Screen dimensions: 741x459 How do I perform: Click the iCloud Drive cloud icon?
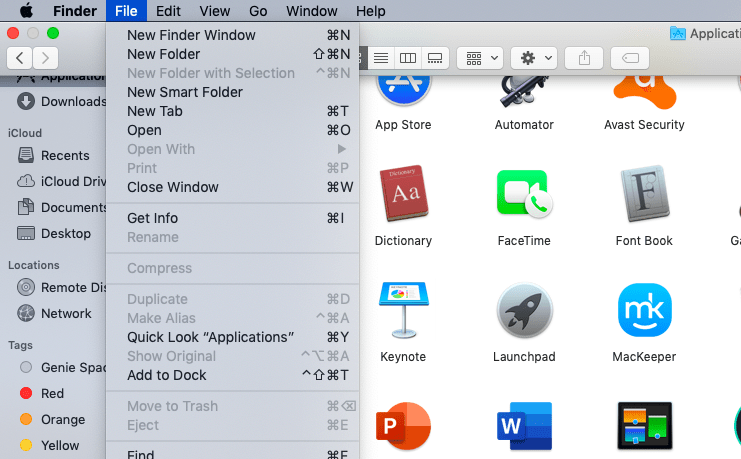click(x=26, y=181)
